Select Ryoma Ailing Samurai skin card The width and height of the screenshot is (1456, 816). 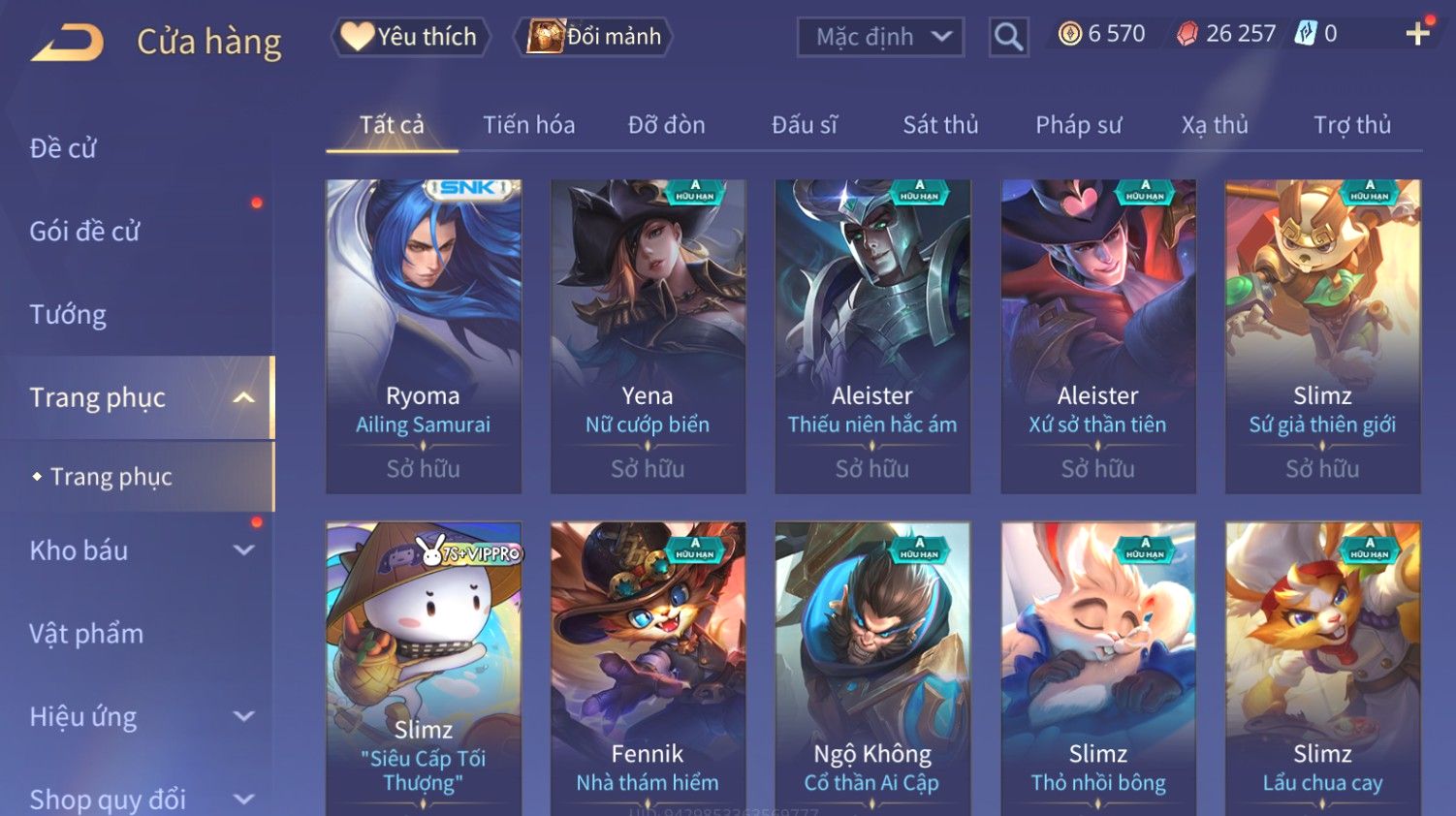click(424, 336)
